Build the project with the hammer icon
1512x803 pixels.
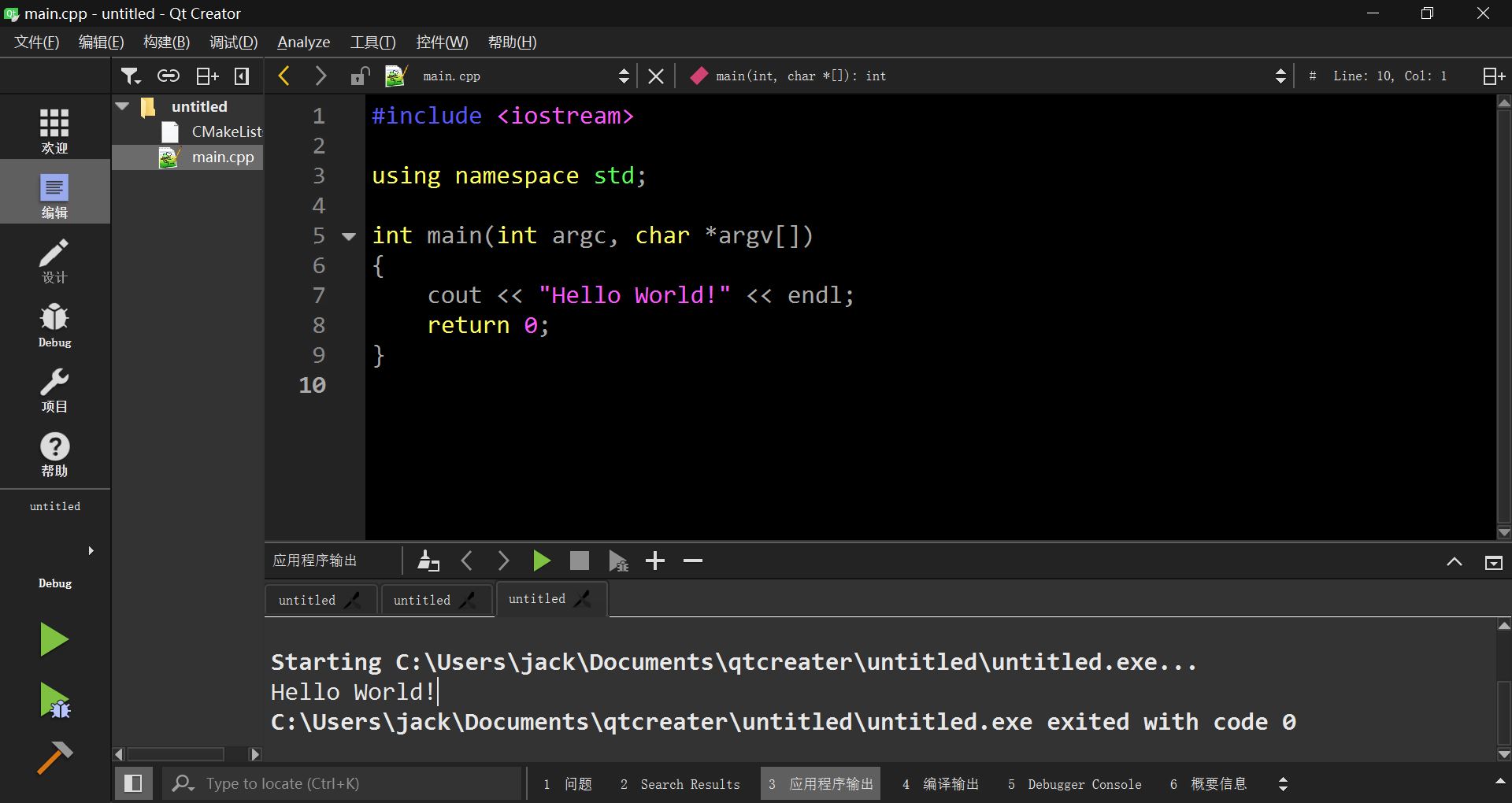54,757
